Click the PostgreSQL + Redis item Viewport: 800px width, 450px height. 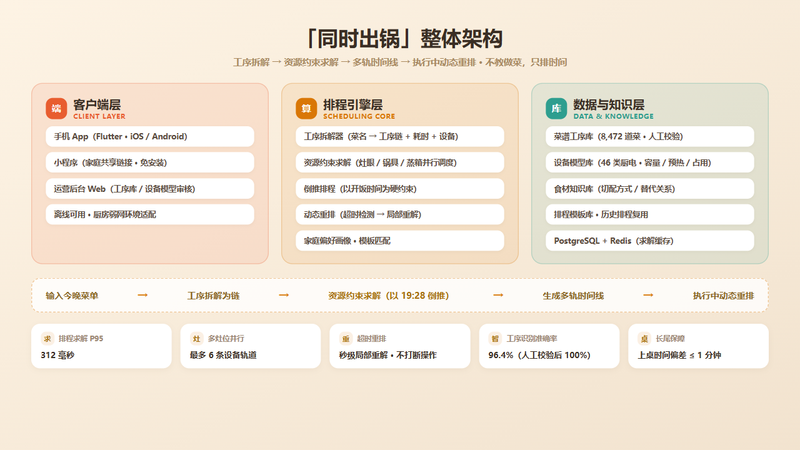click(650, 241)
